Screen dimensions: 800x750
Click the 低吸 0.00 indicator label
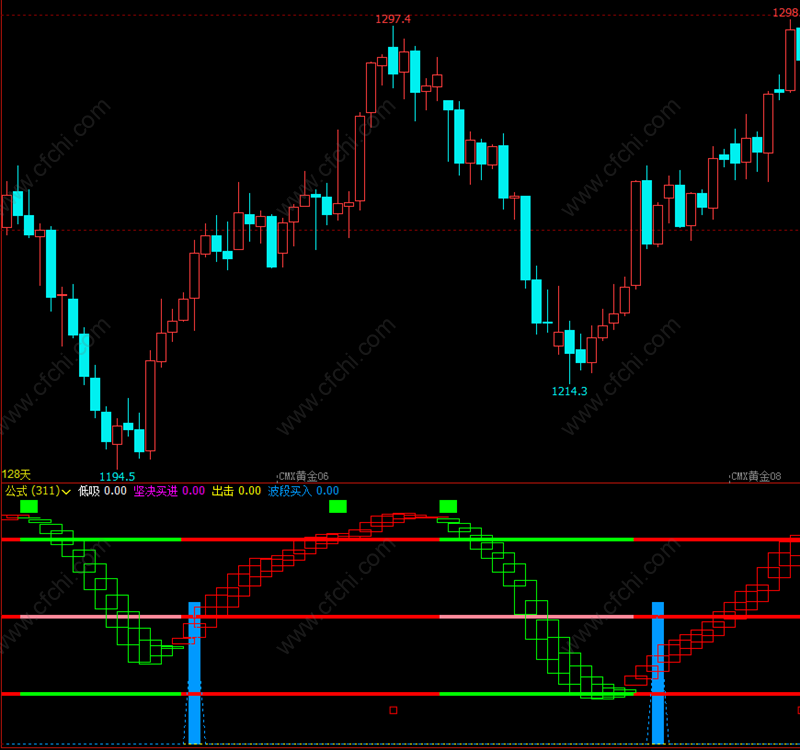[x=102, y=491]
